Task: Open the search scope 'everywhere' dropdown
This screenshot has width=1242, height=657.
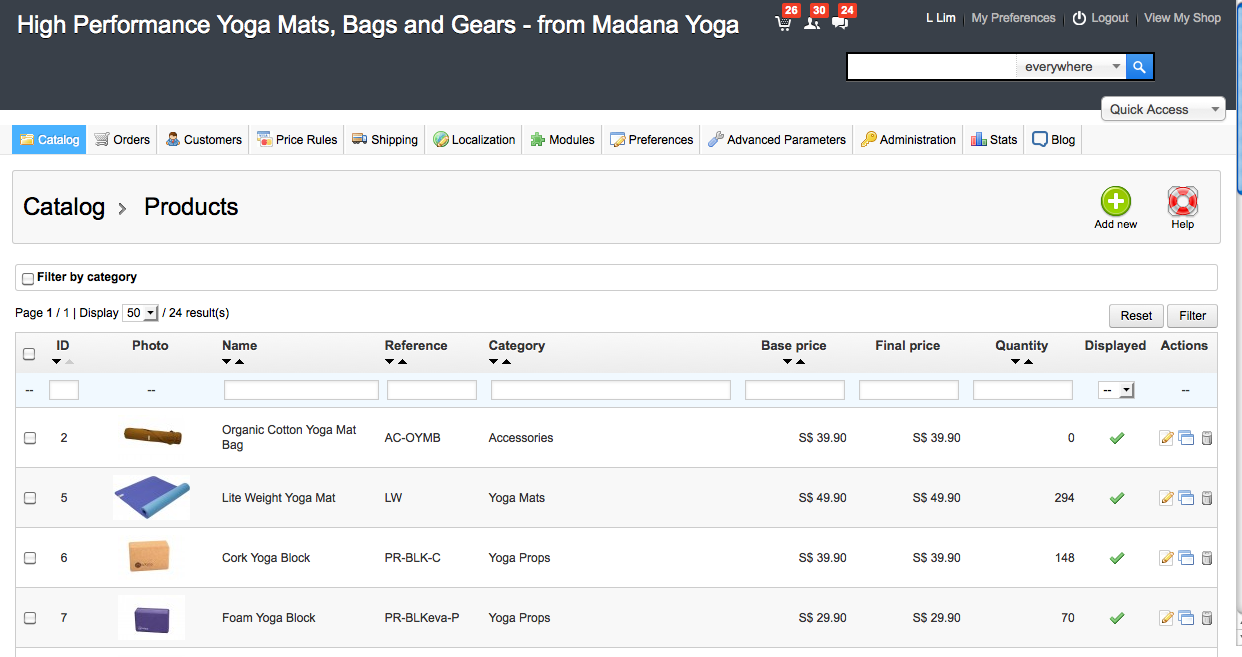Action: coord(1072,67)
